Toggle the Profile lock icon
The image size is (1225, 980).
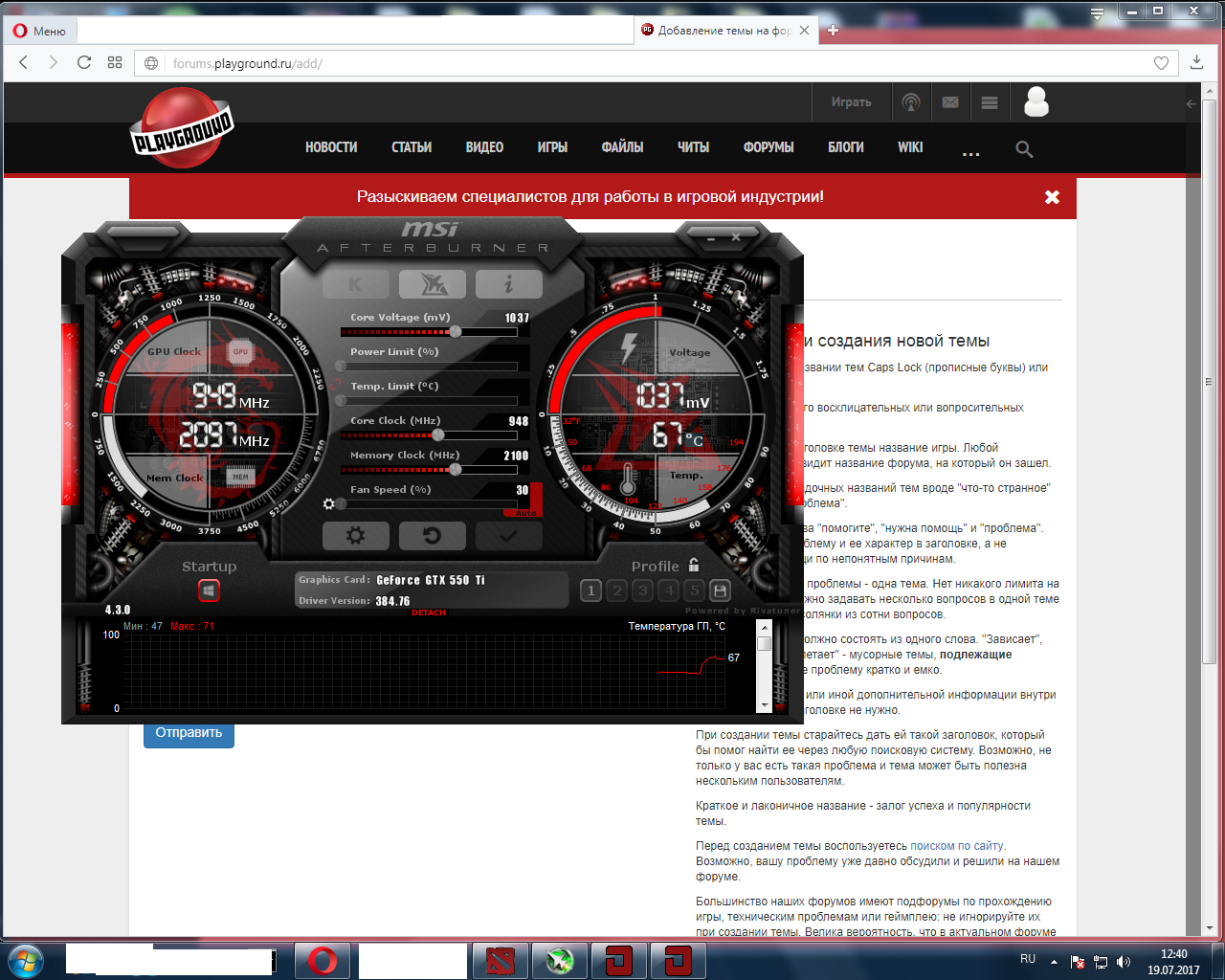[x=694, y=565]
